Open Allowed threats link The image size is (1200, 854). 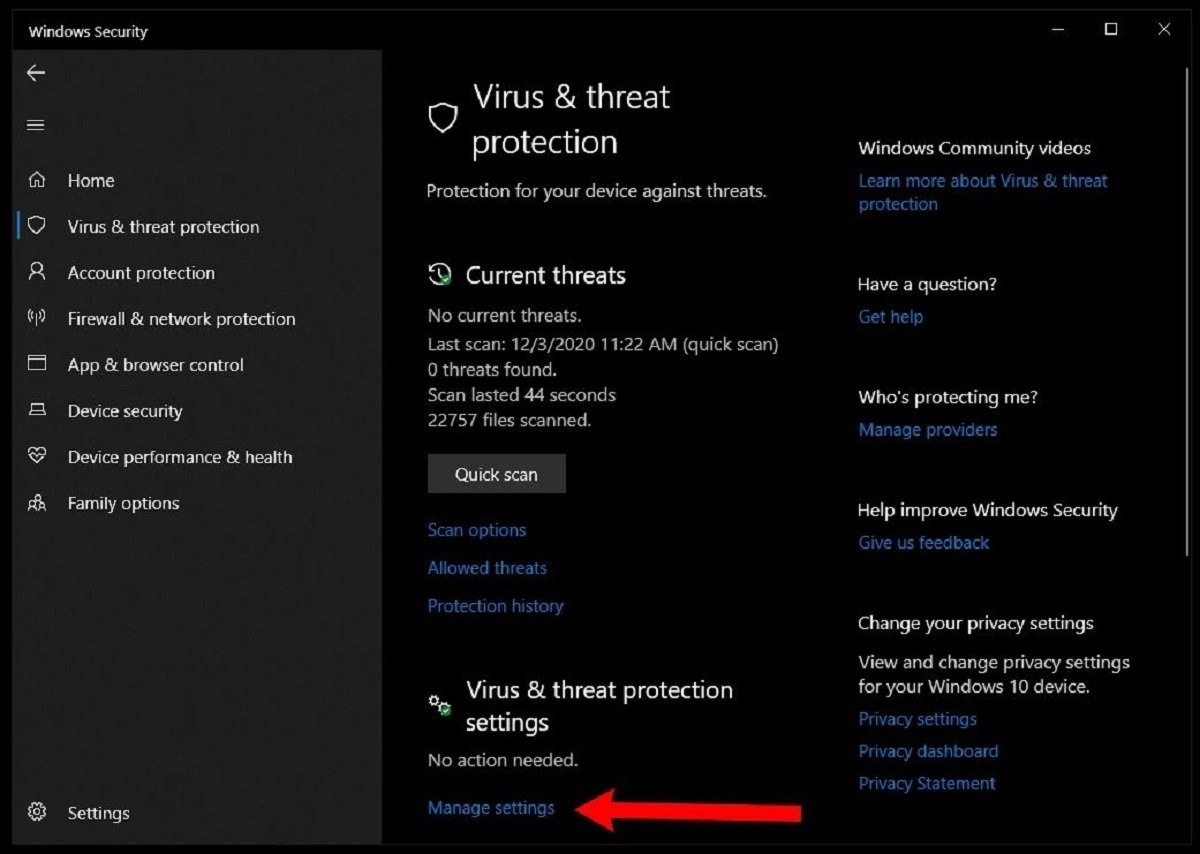pos(487,568)
